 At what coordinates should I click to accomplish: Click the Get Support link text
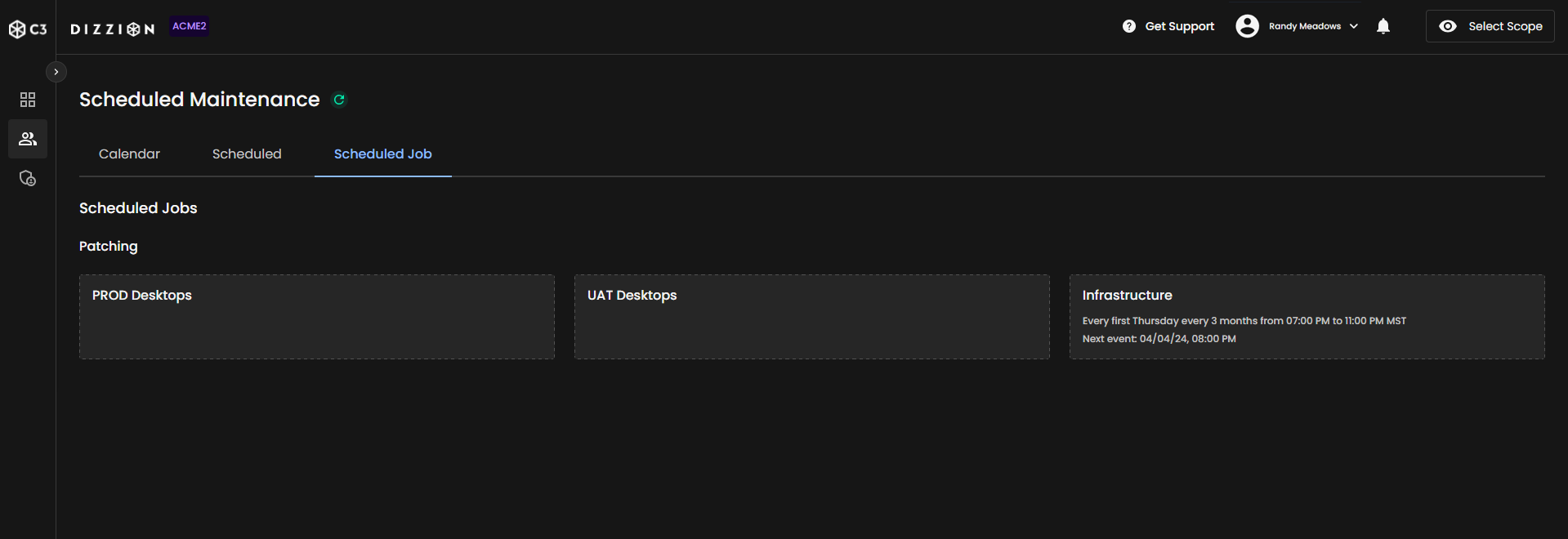[1180, 26]
